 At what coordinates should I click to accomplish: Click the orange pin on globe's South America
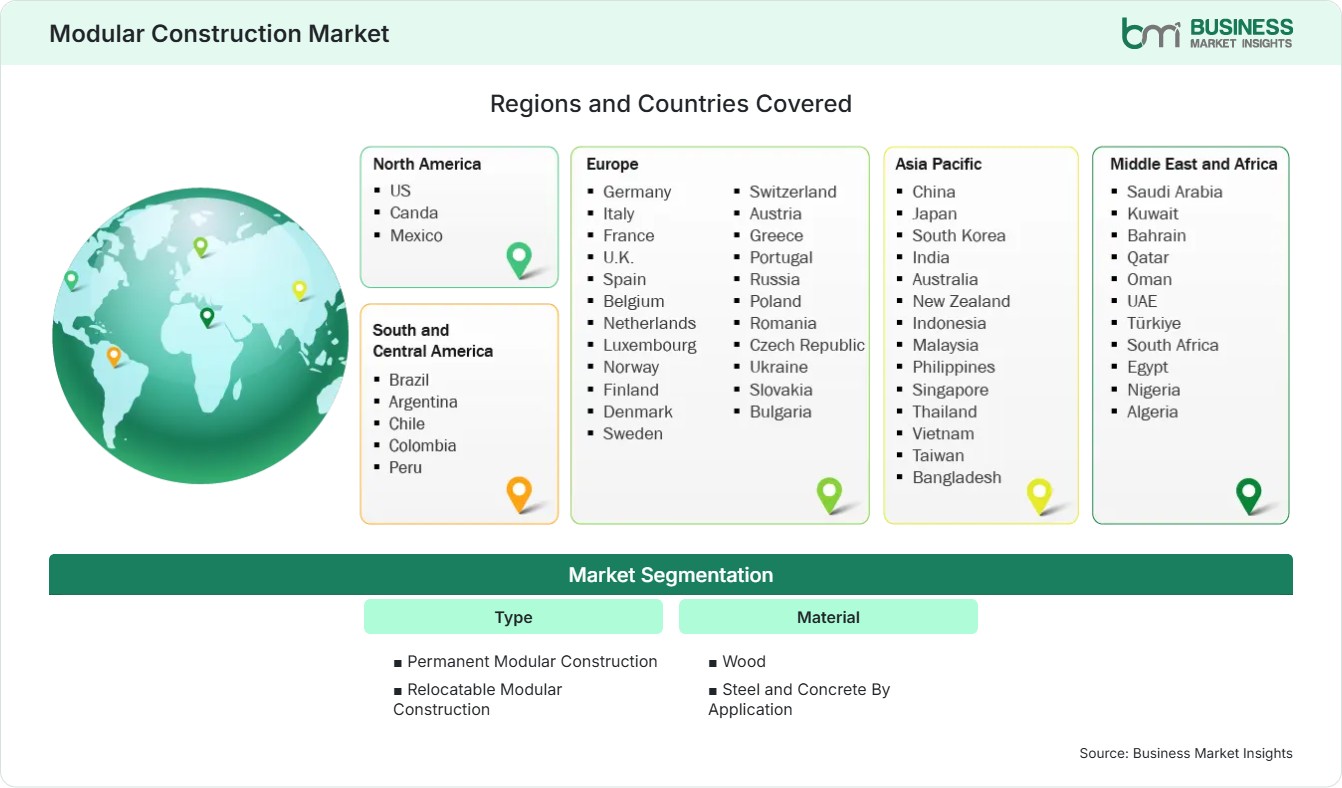coord(114,356)
